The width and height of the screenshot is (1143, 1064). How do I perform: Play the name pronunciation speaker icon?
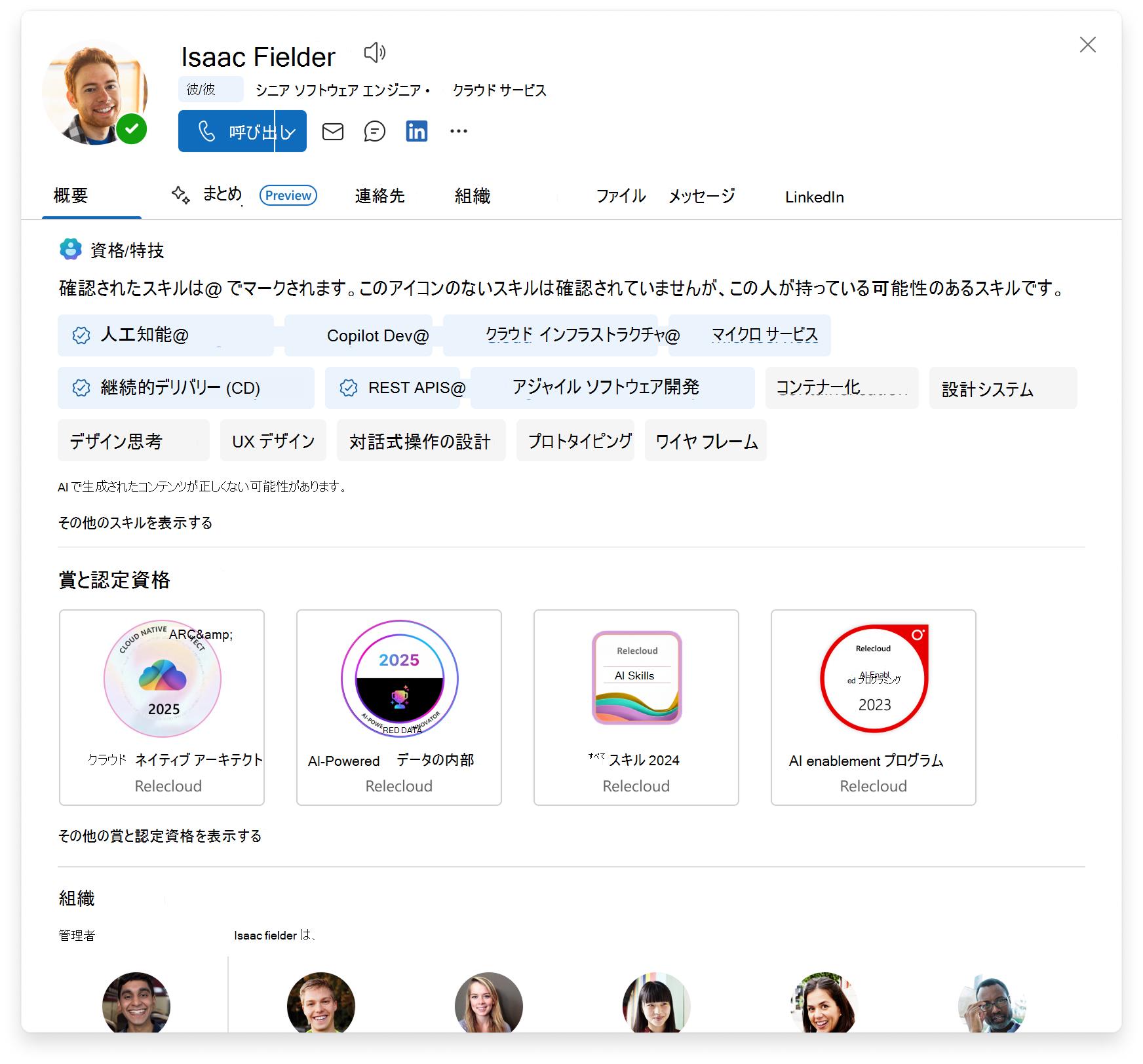coord(375,52)
